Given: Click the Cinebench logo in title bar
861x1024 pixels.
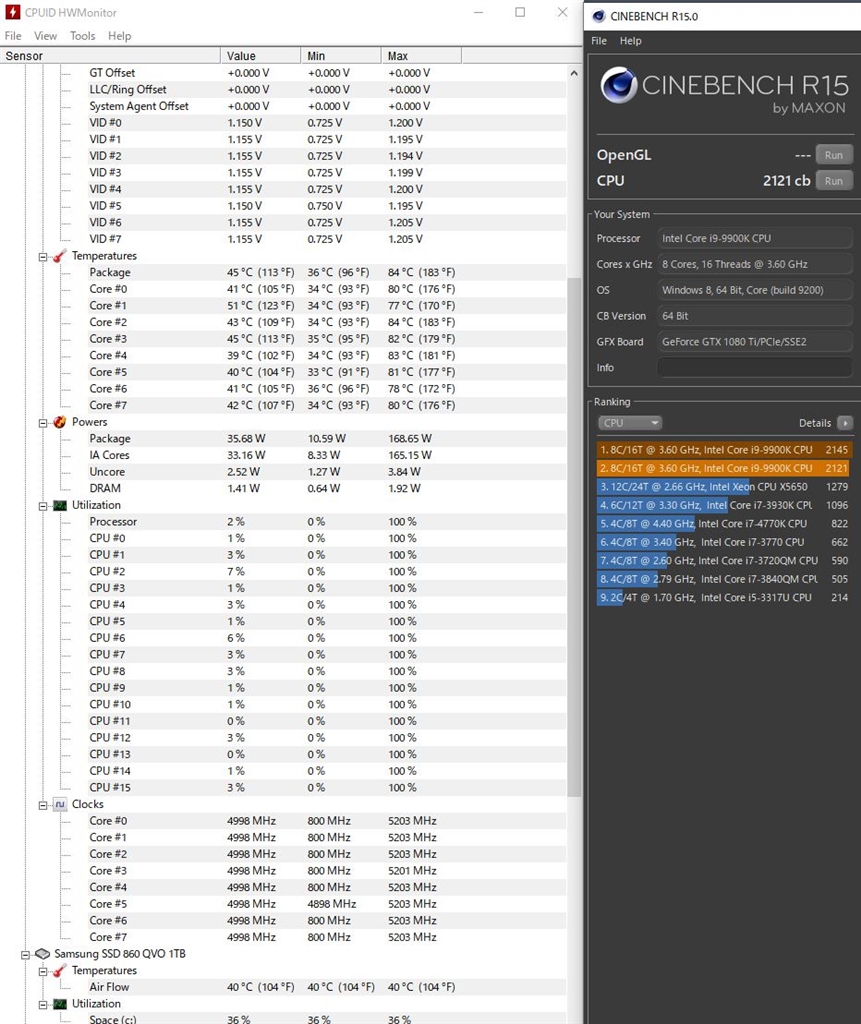Looking at the screenshot, I should click(x=598, y=16).
